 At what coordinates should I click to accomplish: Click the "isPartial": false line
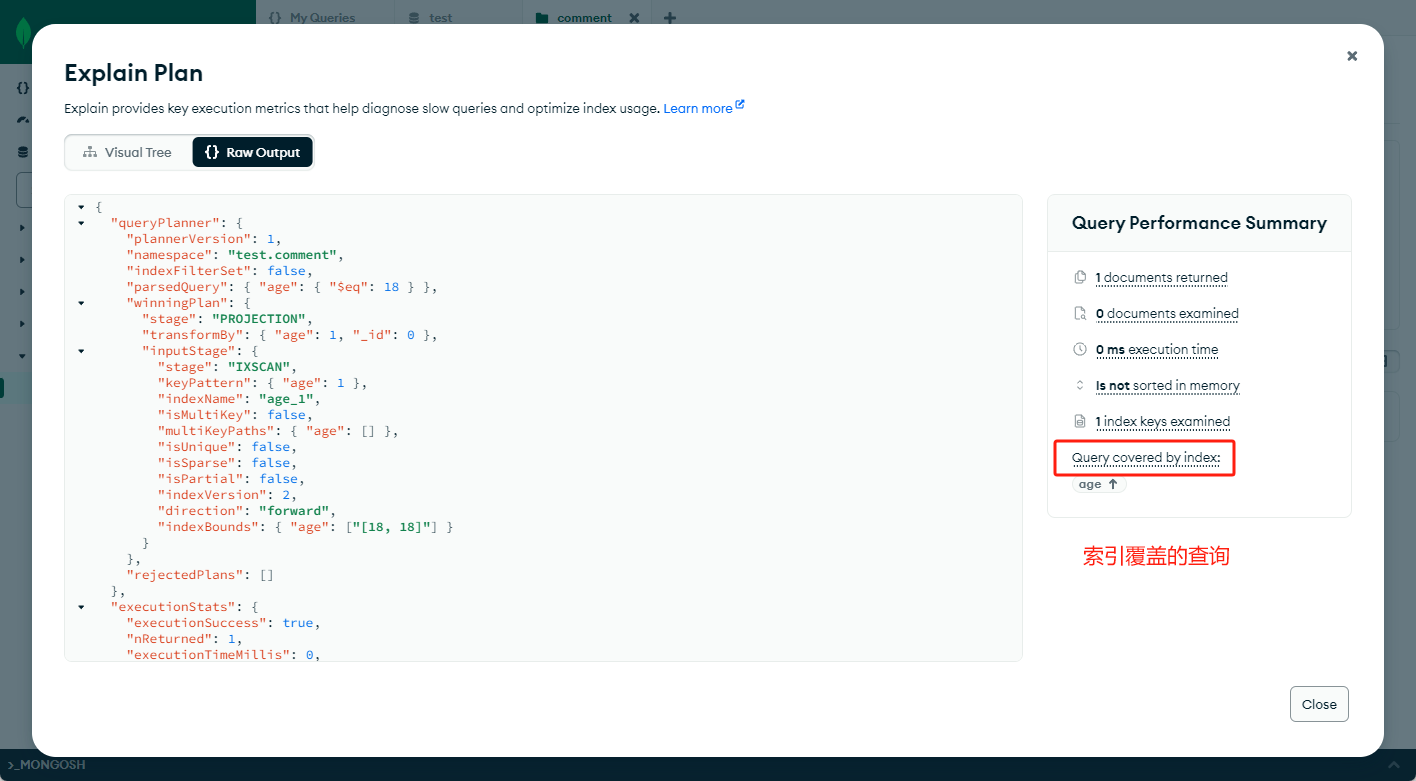tap(231, 479)
